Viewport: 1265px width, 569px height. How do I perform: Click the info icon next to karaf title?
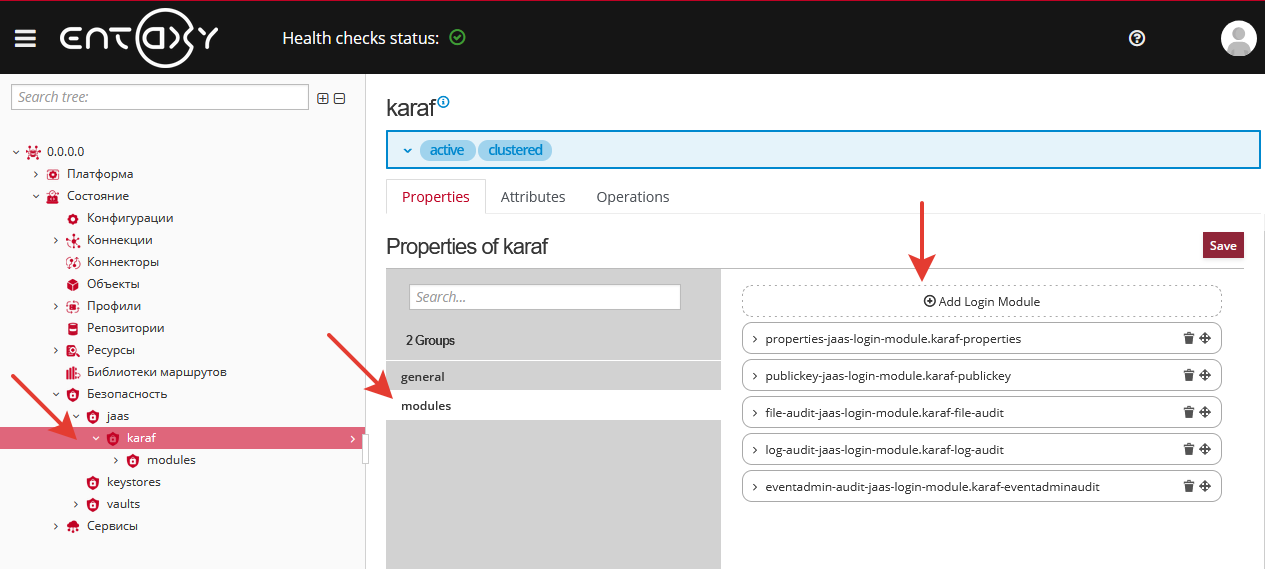coord(444,101)
